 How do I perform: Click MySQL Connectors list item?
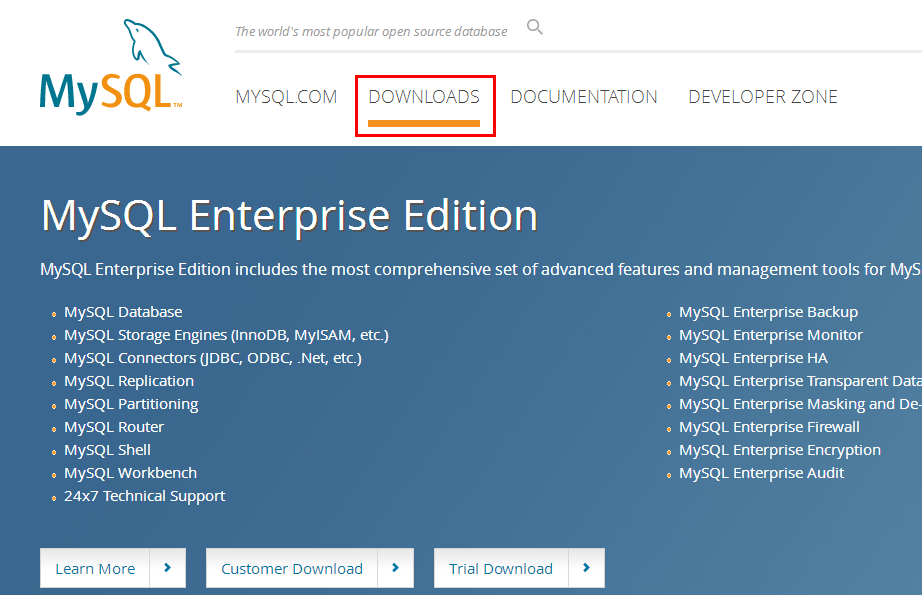(213, 358)
